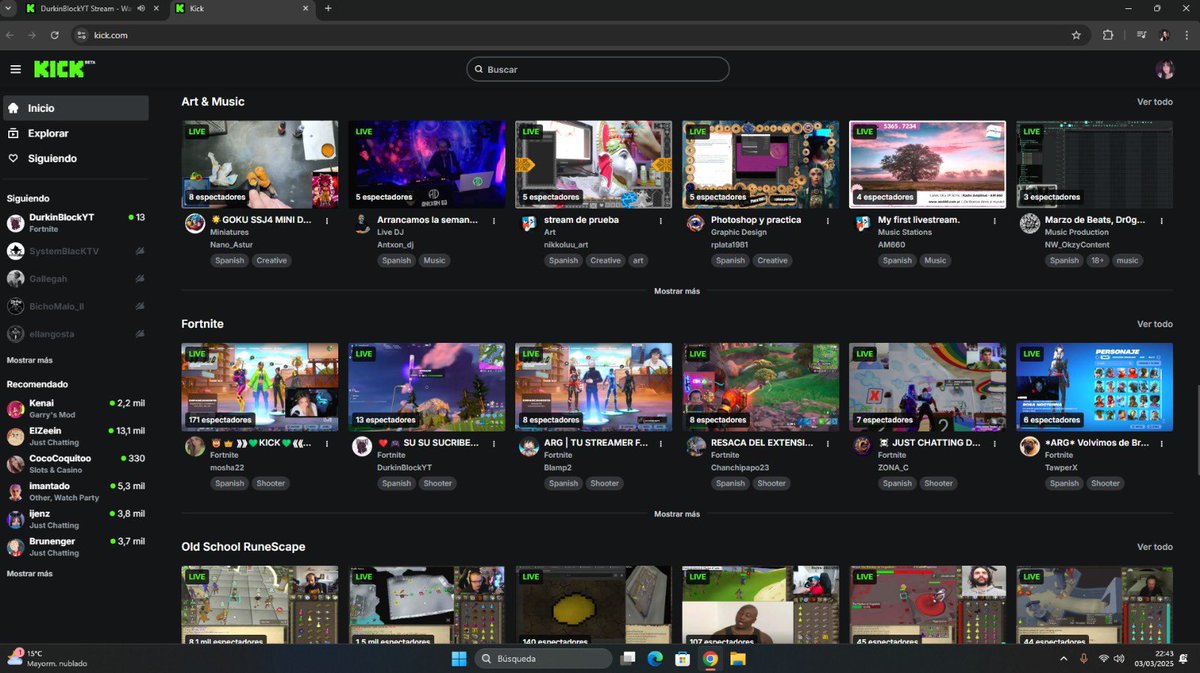Click DurkinBlockYT's avatar in the sidebar

coord(14,222)
